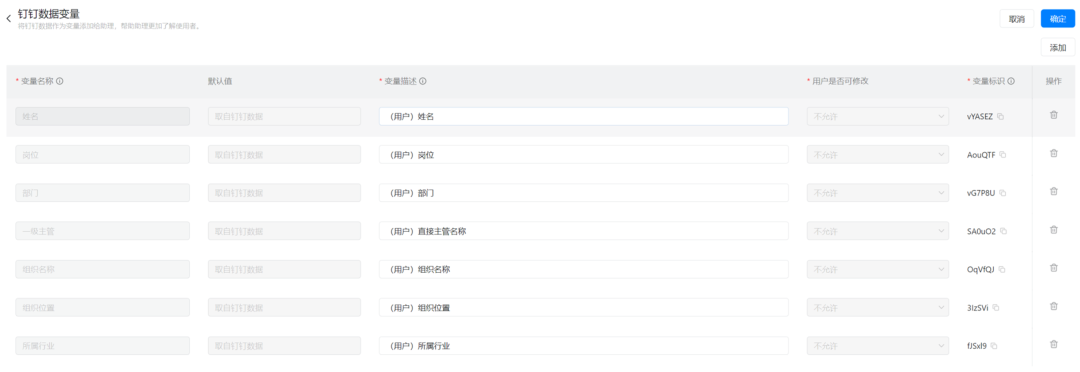The image size is (1080, 372).
Task: Click the default value field in 姓名 row
Action: tap(284, 116)
